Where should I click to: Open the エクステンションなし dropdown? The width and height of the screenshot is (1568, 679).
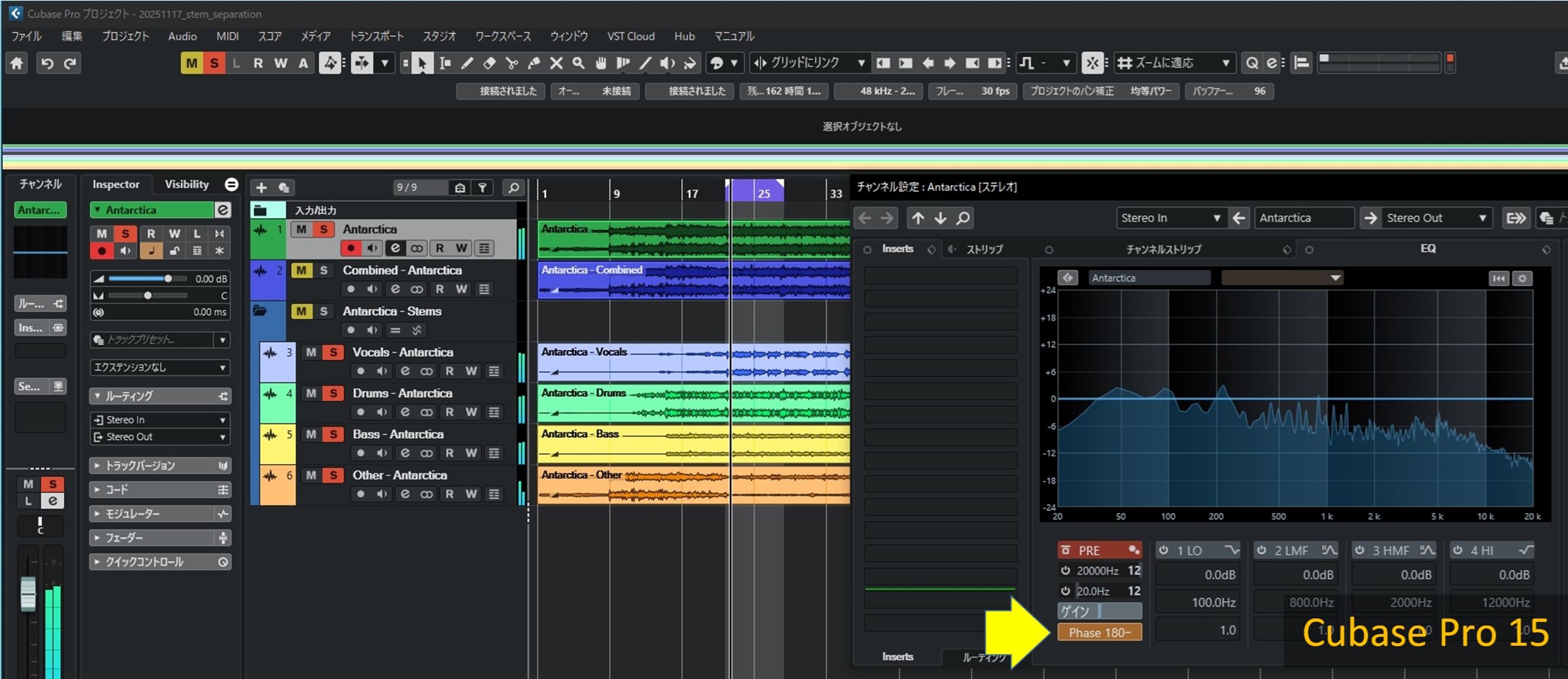point(160,367)
